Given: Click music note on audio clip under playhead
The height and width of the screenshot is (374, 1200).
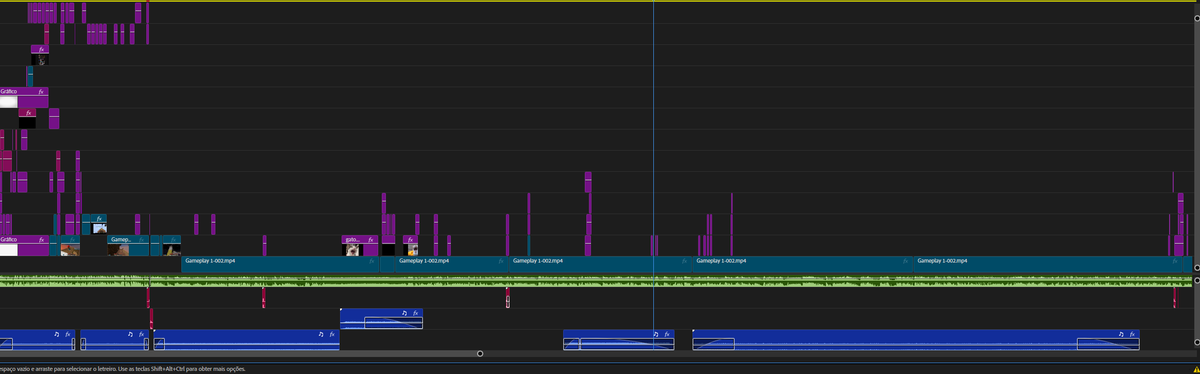Looking at the screenshot, I should coord(655,334).
